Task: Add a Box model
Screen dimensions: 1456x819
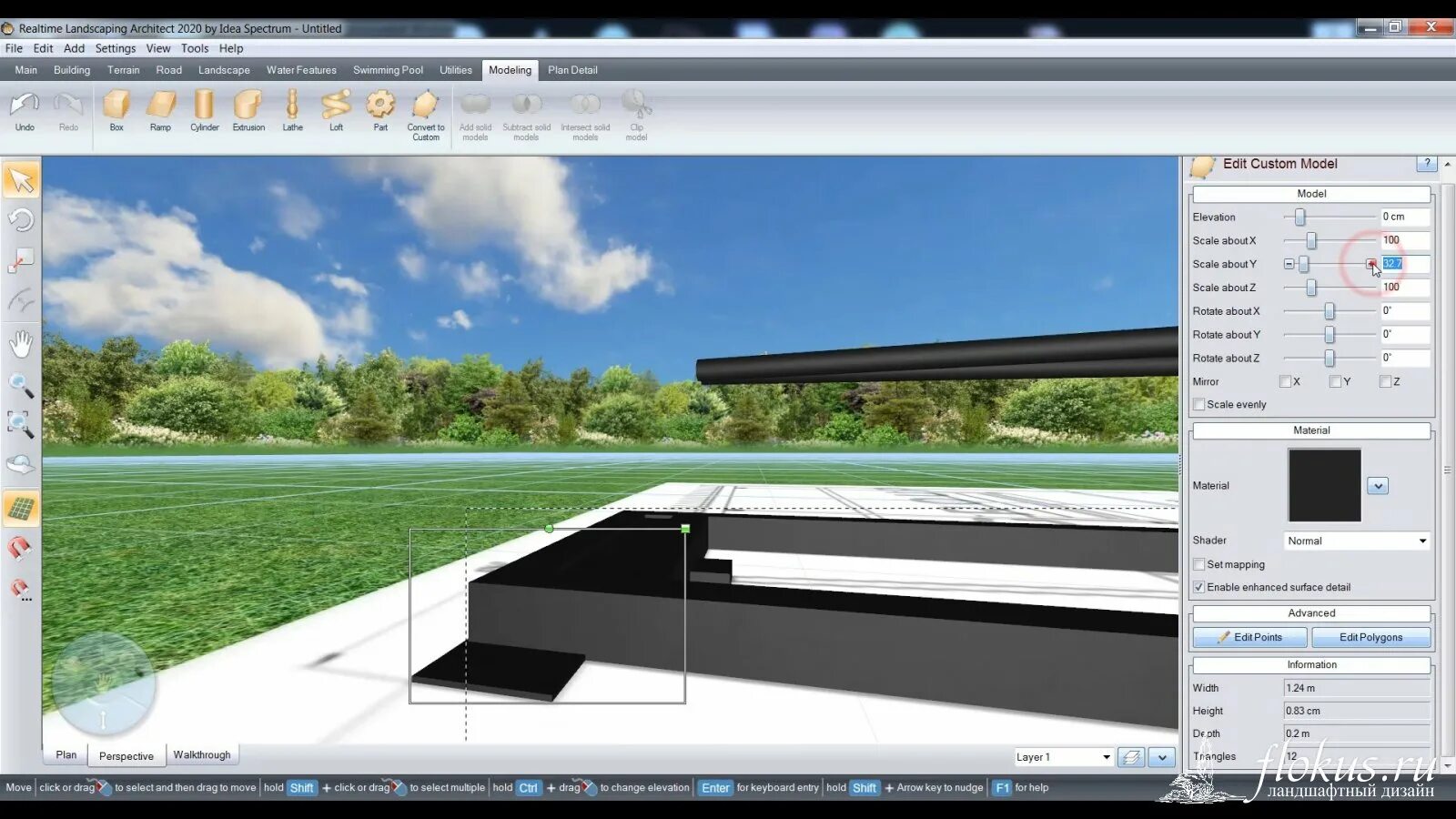Action: [x=116, y=106]
